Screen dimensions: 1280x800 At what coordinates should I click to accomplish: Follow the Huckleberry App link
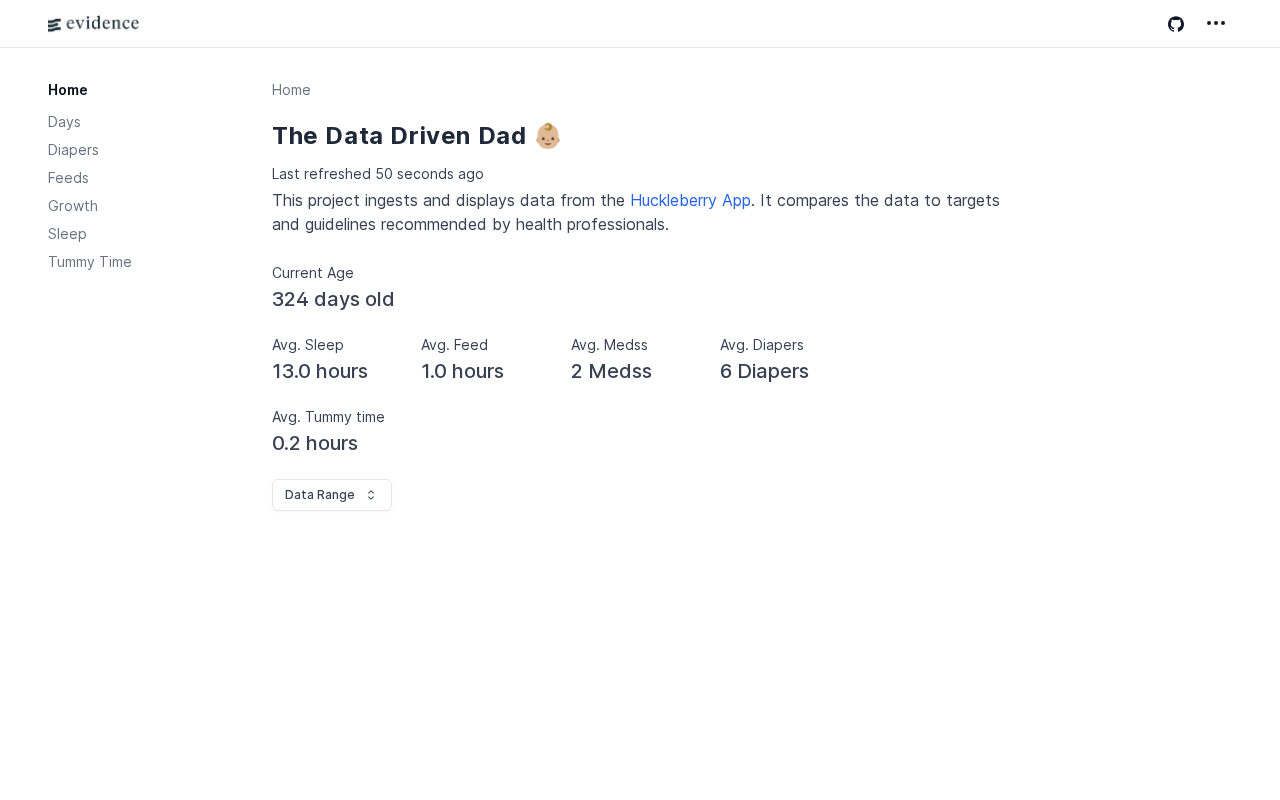(690, 200)
